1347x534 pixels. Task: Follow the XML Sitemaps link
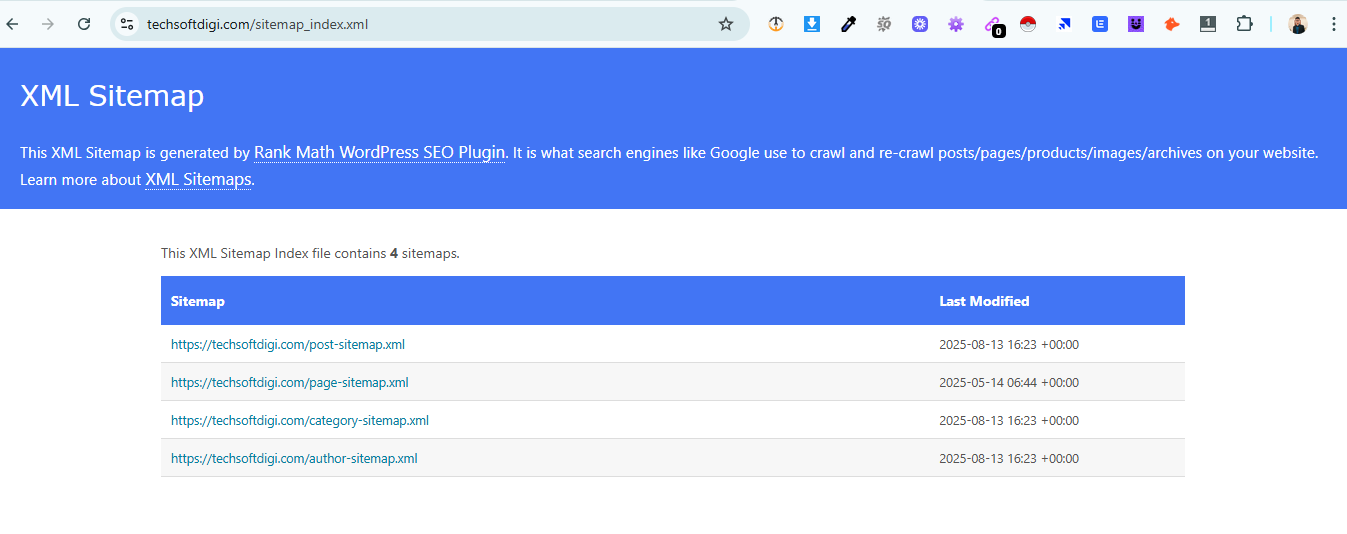198,180
